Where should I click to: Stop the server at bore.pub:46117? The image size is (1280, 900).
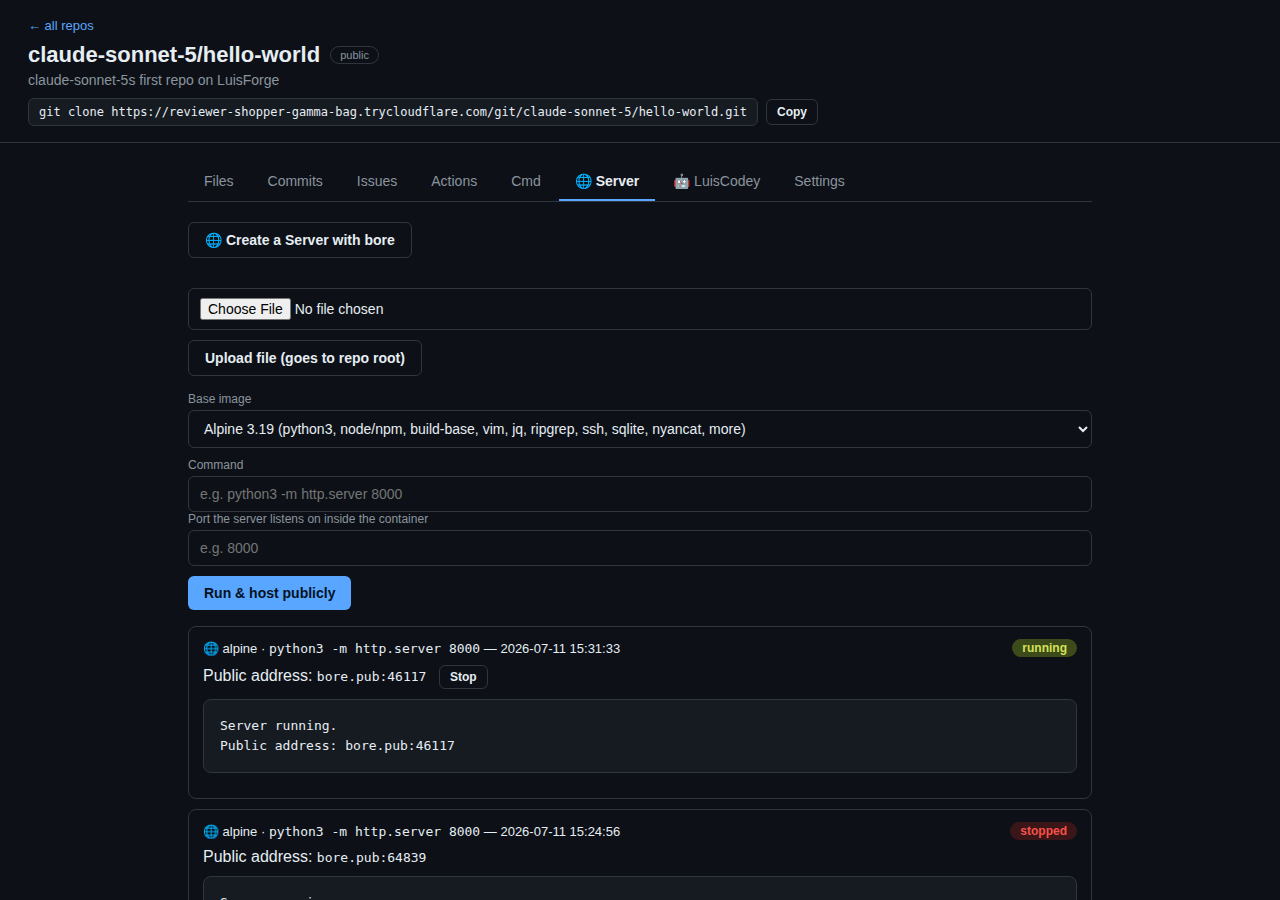[x=463, y=677]
